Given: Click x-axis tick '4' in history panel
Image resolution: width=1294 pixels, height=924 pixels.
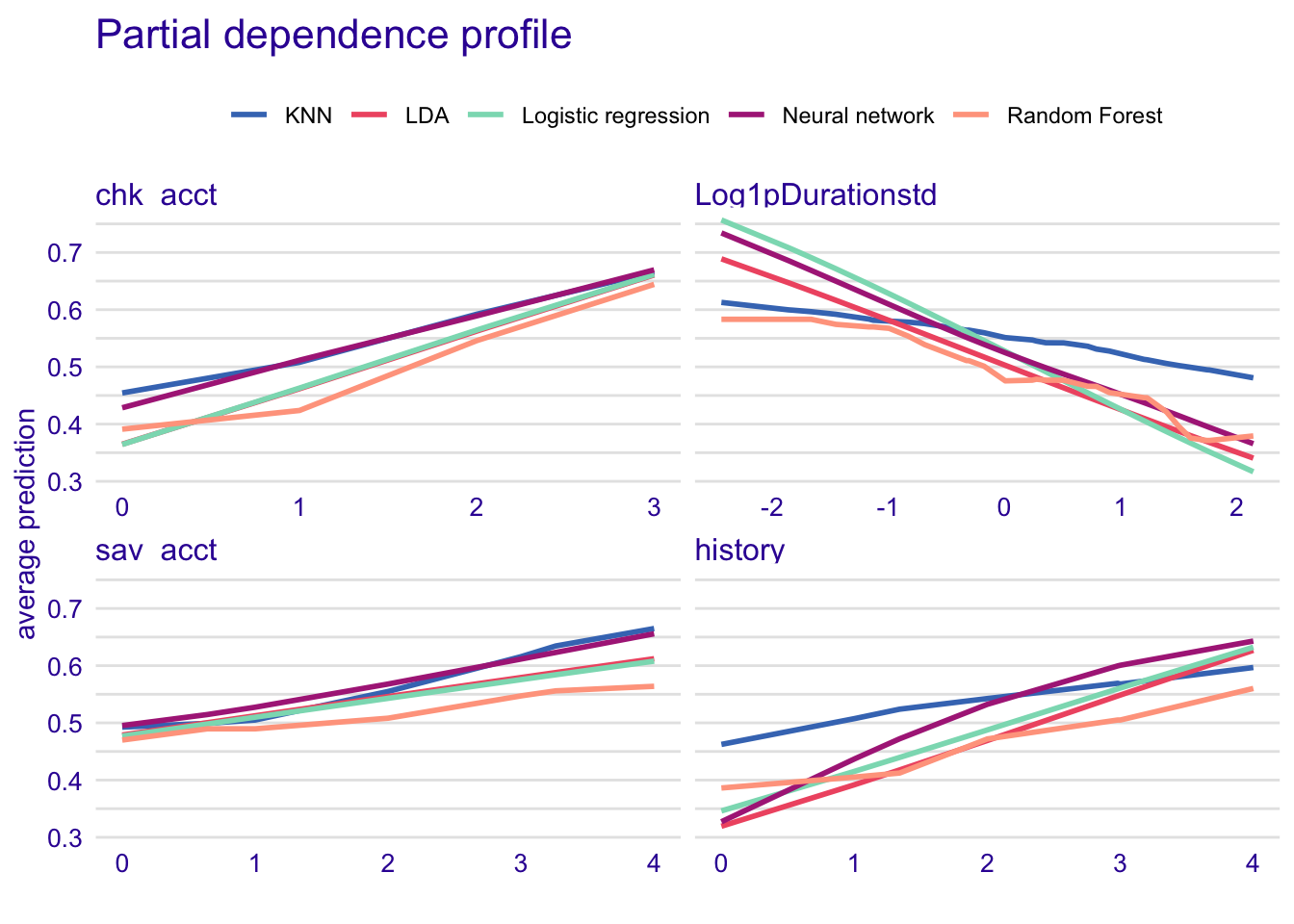Looking at the screenshot, I should (1252, 863).
